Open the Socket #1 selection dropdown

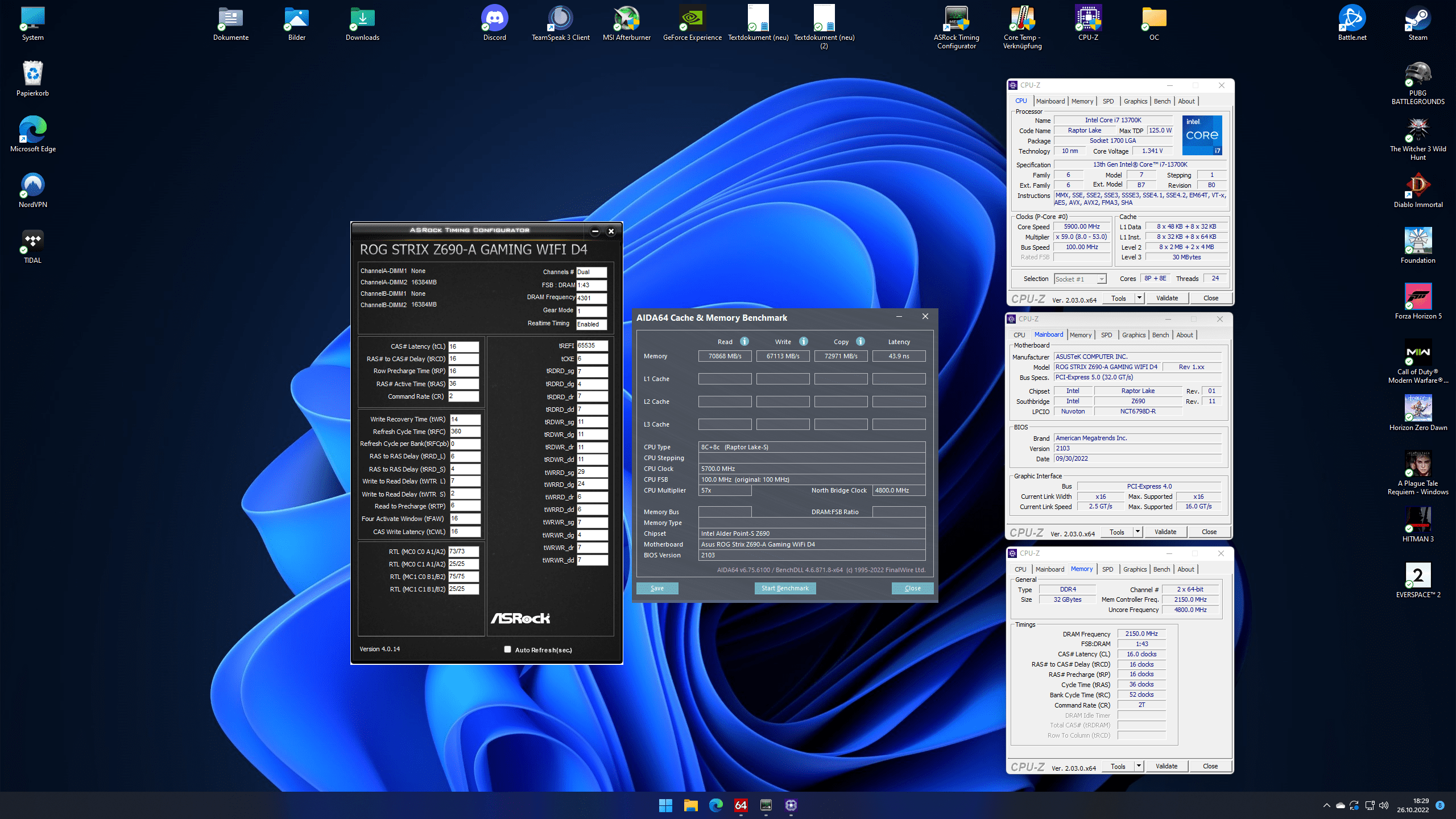(x=1080, y=279)
